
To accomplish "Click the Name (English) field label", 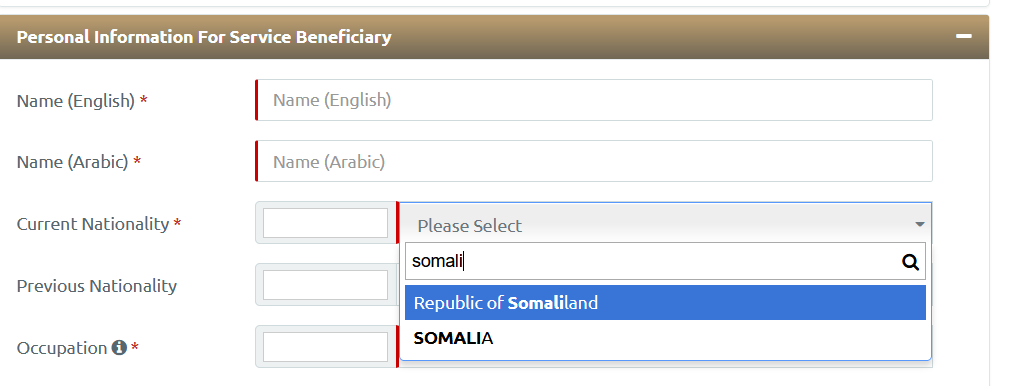I will click(x=76, y=101).
